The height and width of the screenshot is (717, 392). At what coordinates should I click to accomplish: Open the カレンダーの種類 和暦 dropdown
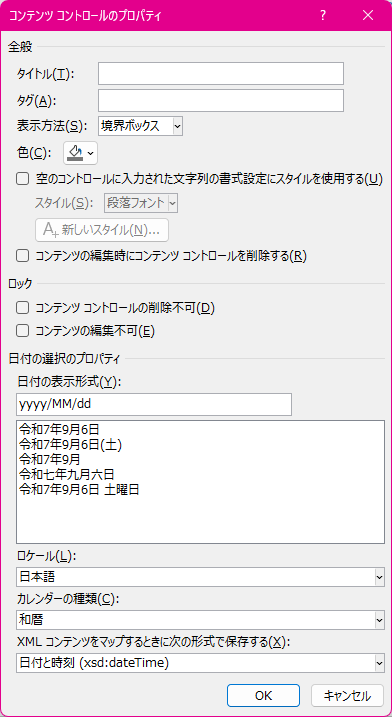(200, 620)
